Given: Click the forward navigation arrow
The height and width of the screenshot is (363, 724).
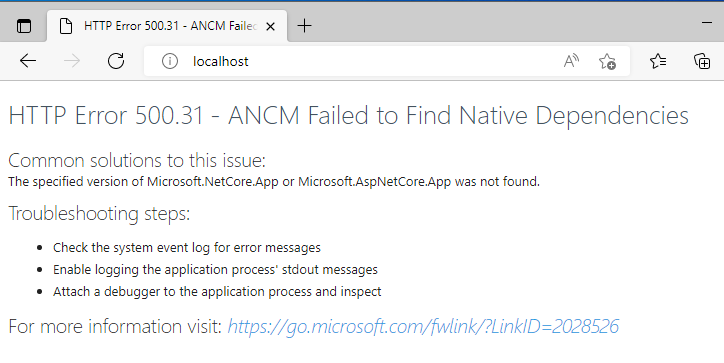Looking at the screenshot, I should (72, 61).
